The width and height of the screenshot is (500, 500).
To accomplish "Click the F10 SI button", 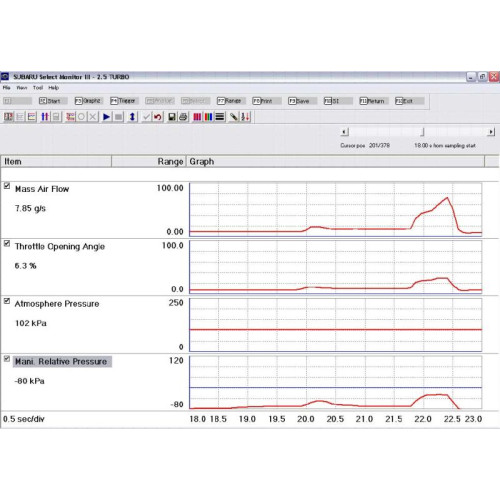I will [x=338, y=101].
